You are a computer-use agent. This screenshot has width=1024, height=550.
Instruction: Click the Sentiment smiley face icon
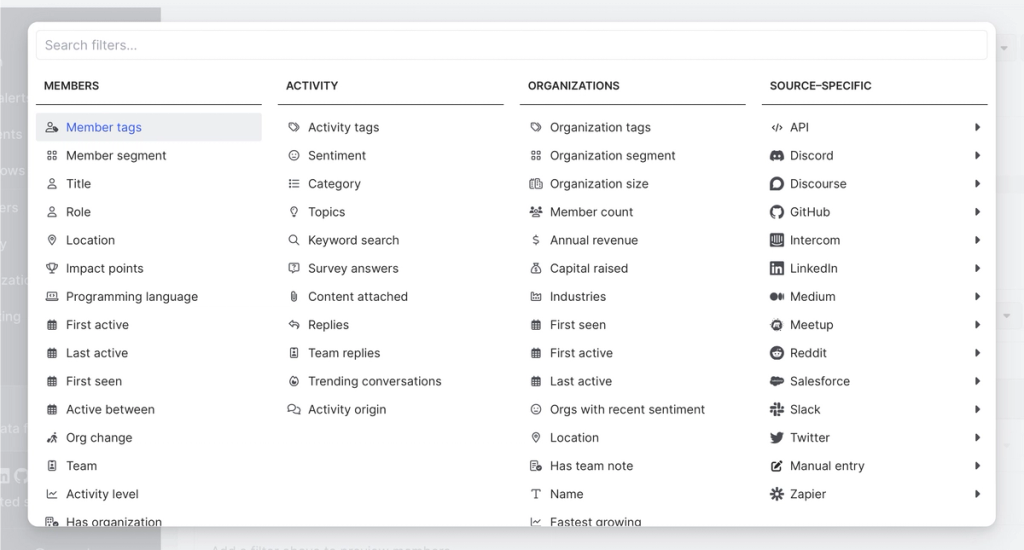294,156
